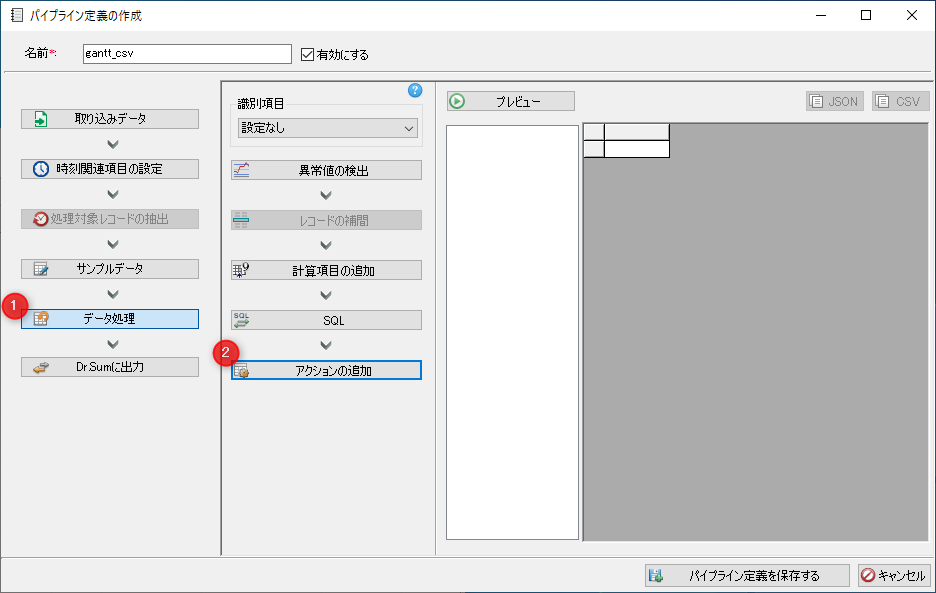Click the gear-table icon on アクションの追加

(241, 371)
